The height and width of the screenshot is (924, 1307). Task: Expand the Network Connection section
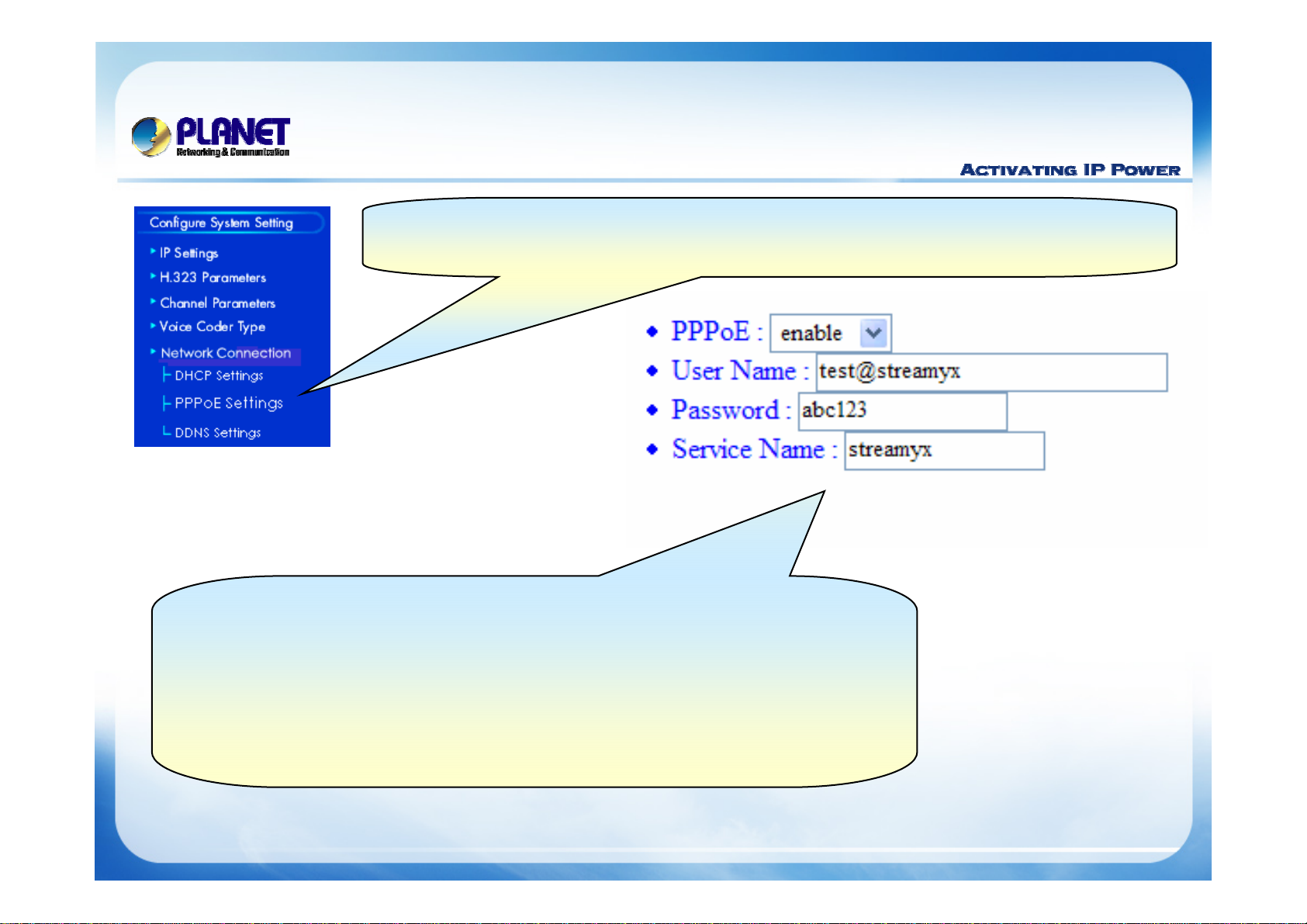225,353
